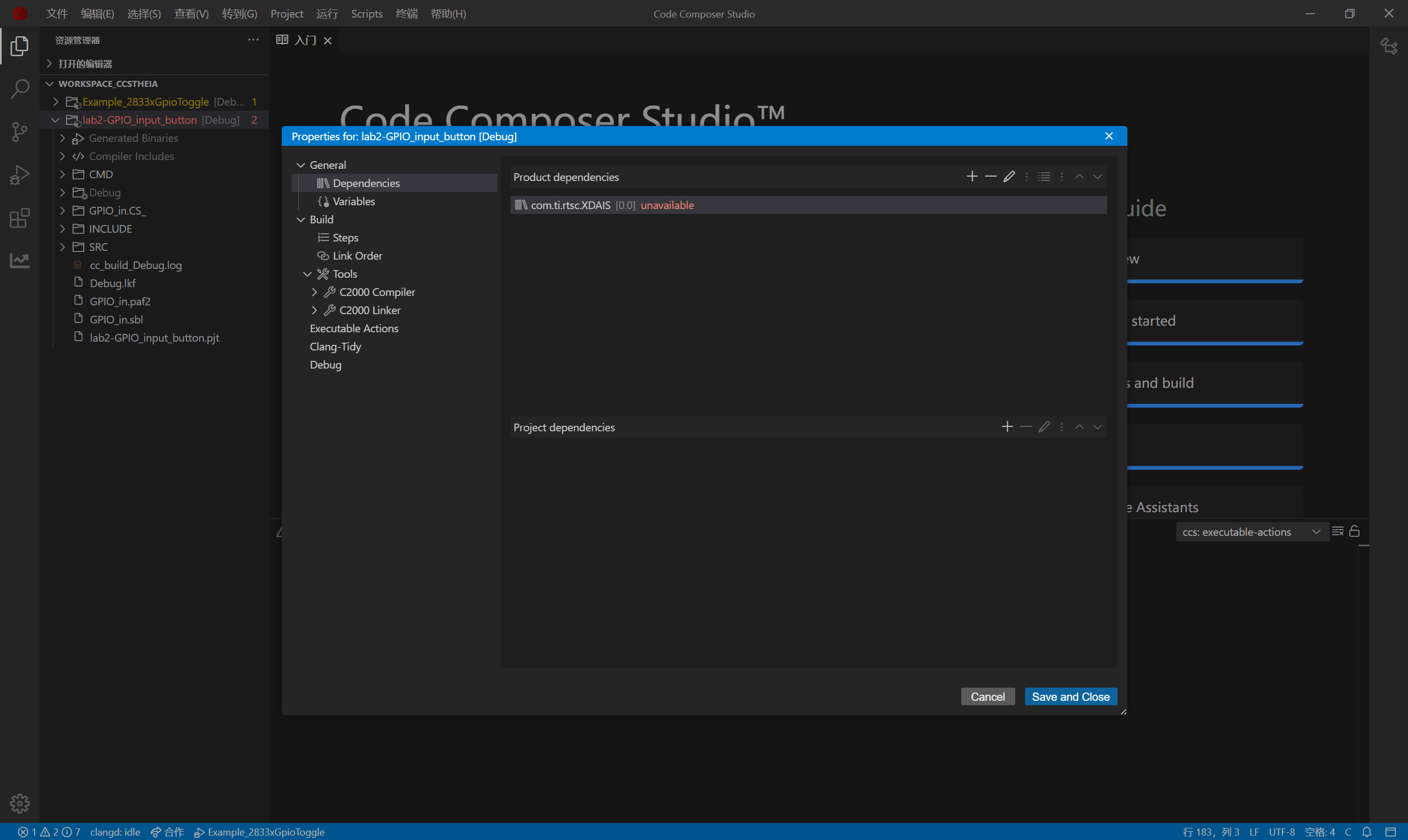Collapse the Build section in properties
Image resolution: width=1408 pixels, height=840 pixels.
tap(300, 219)
